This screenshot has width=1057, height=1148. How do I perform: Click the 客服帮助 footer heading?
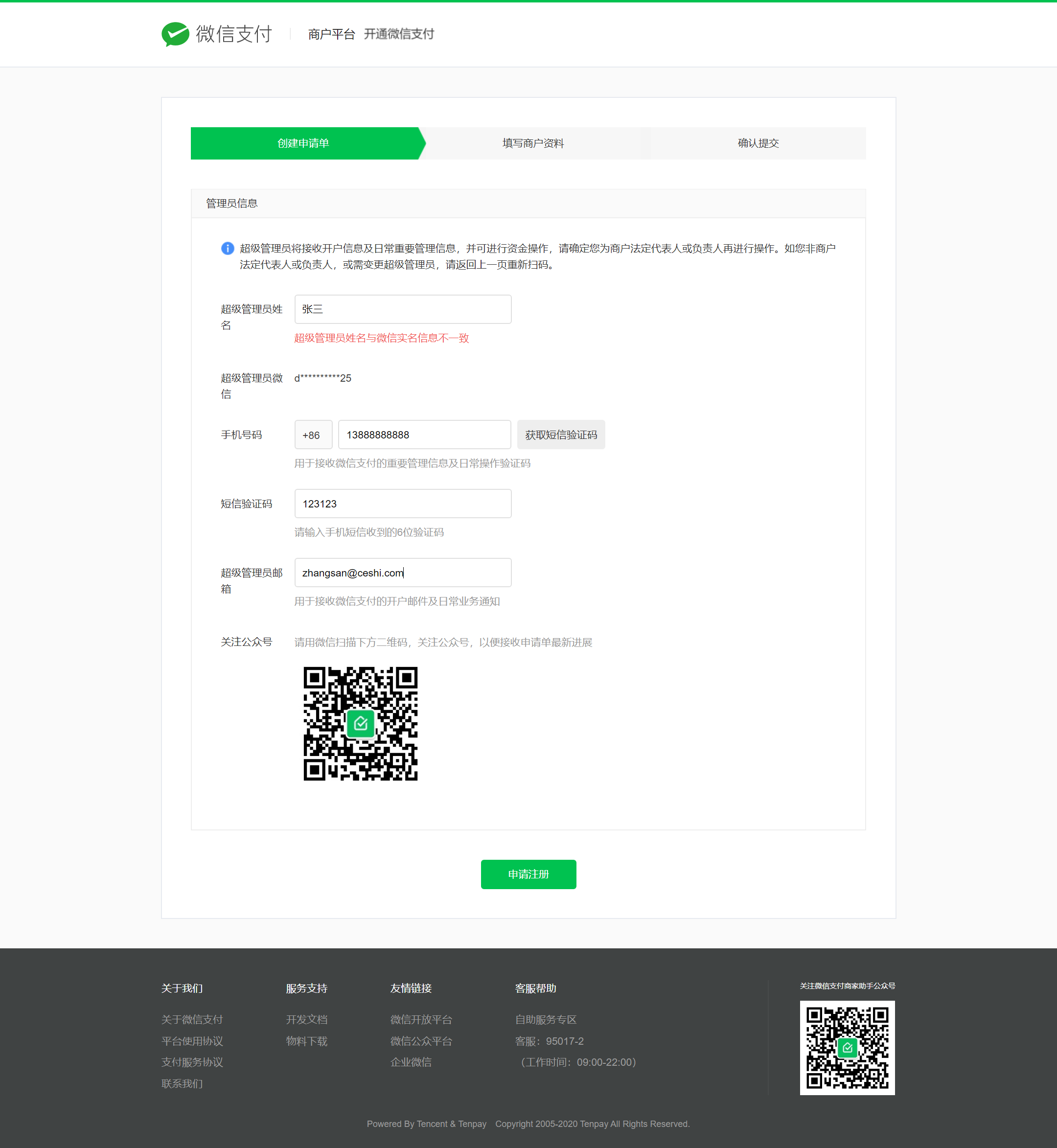tap(535, 988)
